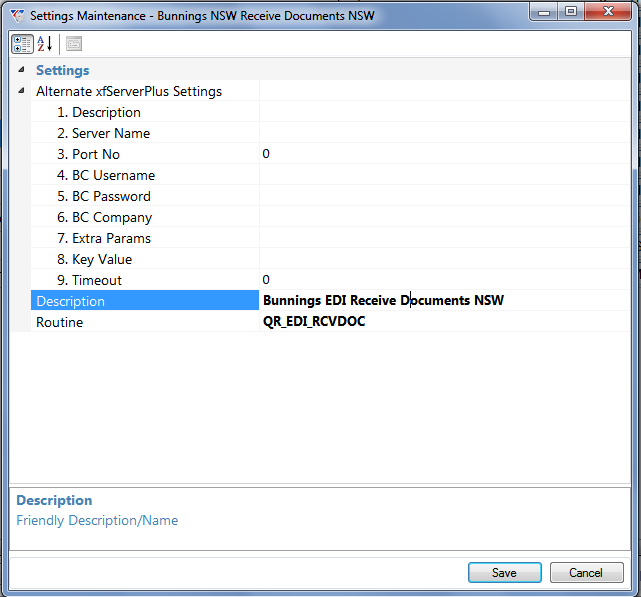
Task: Click the empty 1. Description value field
Action: tap(445, 112)
